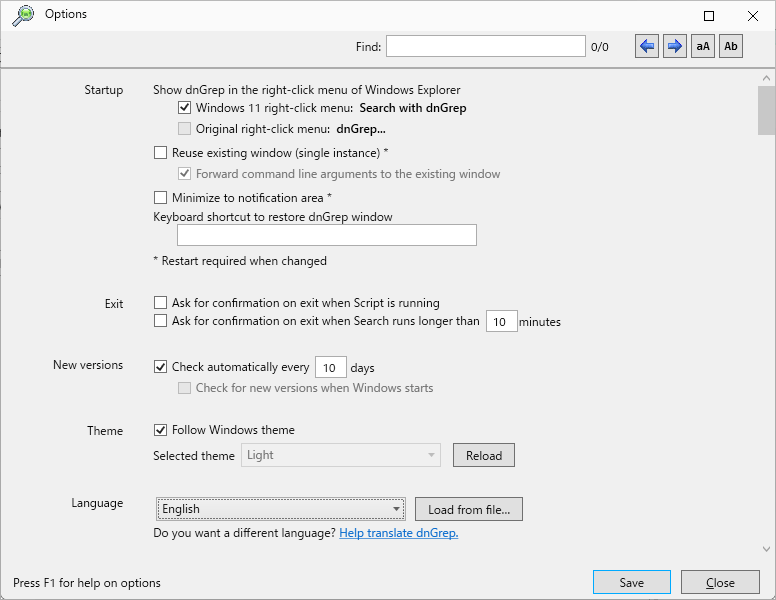Screen dimensions: 776x600
Task: Click the scrollbar down arrow
Action: coord(766,549)
